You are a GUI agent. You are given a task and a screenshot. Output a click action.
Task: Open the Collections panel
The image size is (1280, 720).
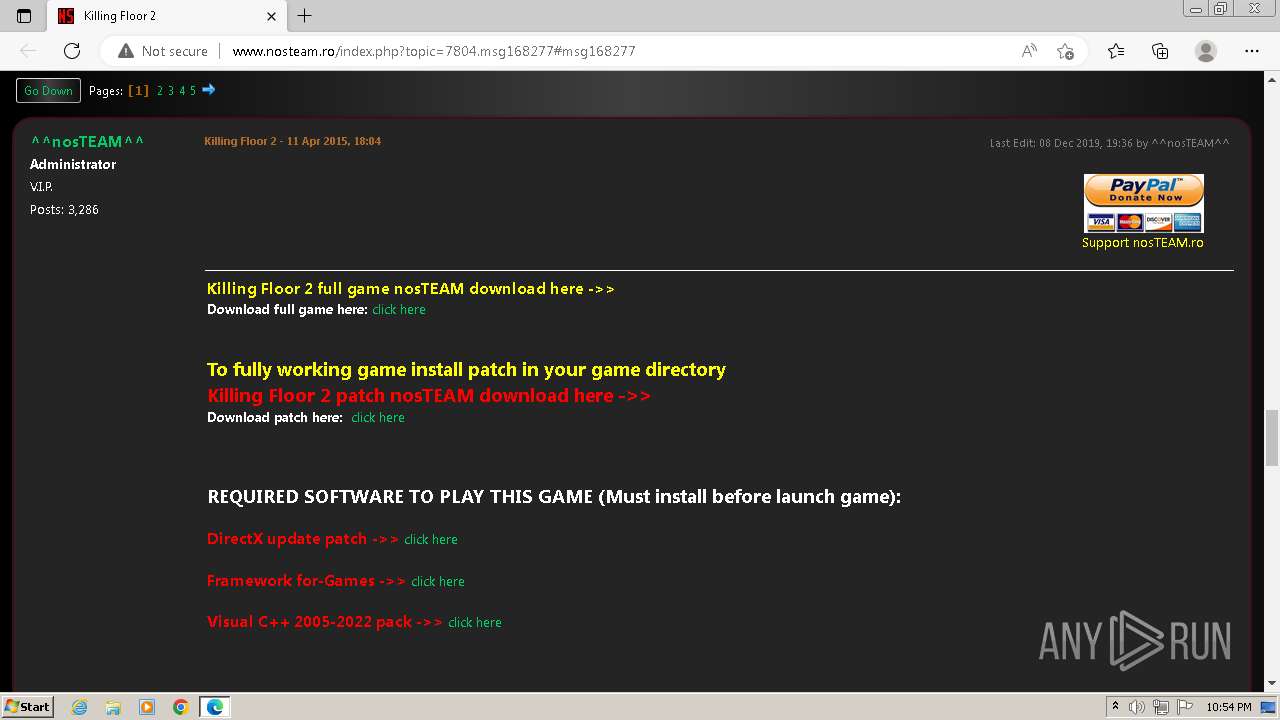[x=1160, y=51]
